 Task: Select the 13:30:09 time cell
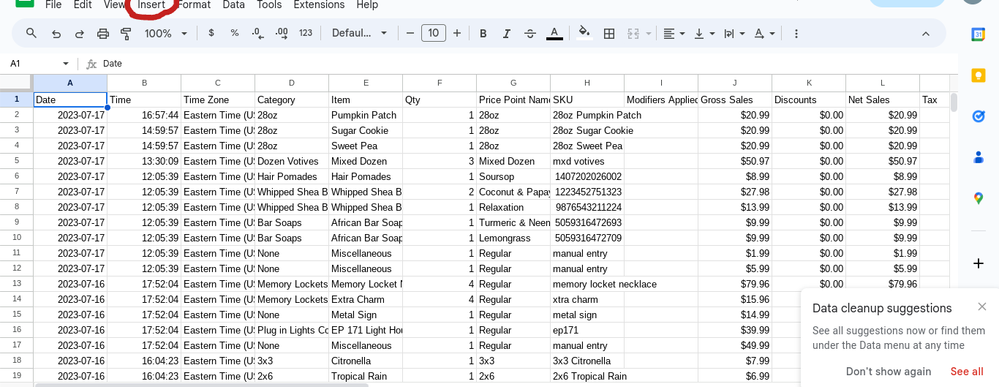tap(143, 161)
